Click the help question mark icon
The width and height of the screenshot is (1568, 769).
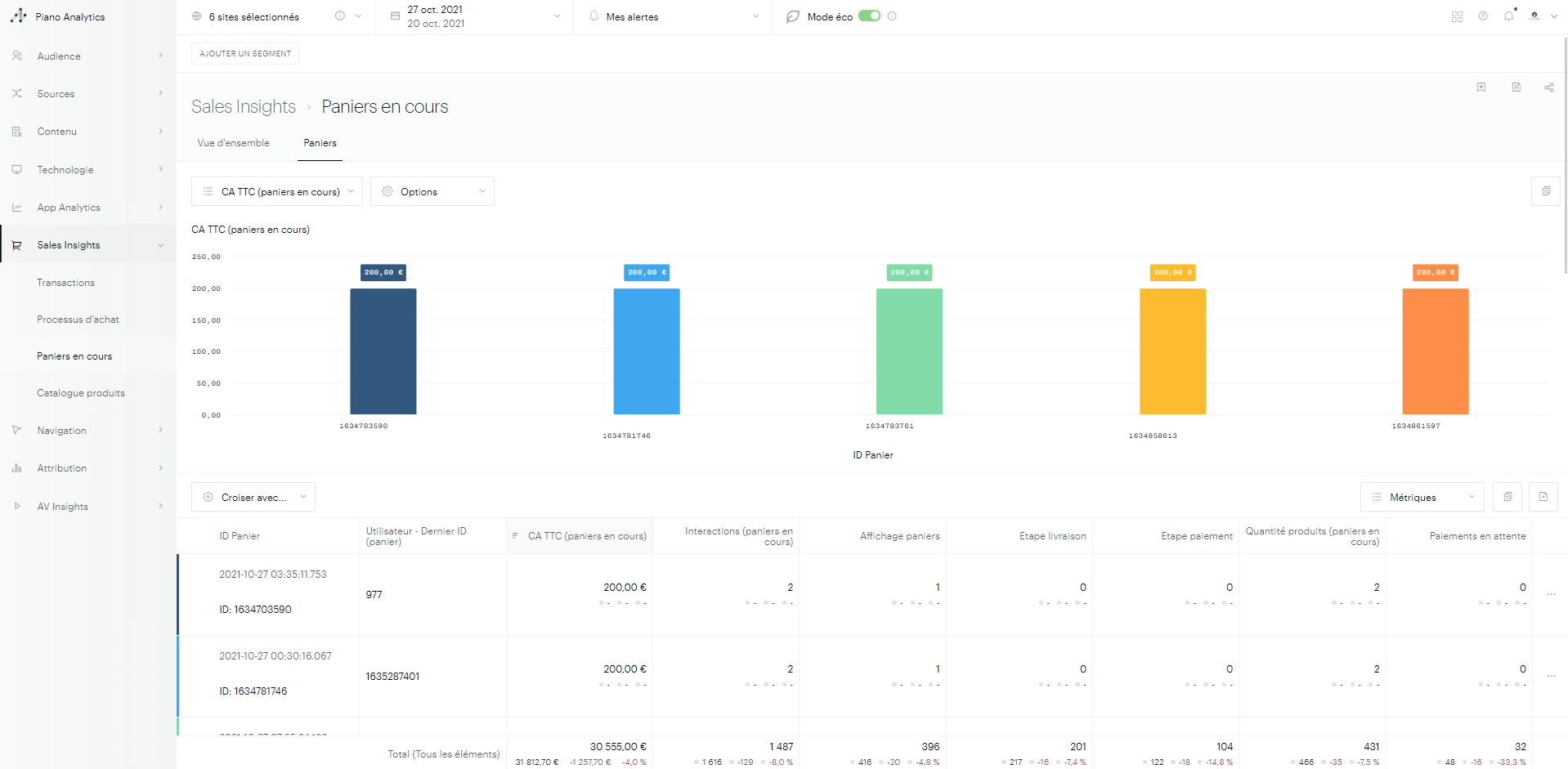coord(1482,16)
